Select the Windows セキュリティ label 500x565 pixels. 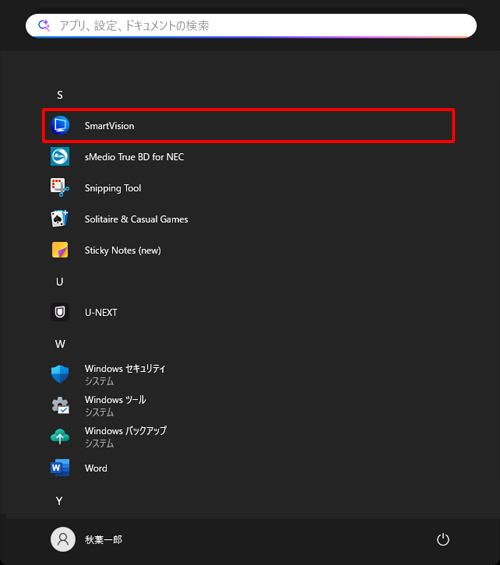pyautogui.click(x=125, y=369)
